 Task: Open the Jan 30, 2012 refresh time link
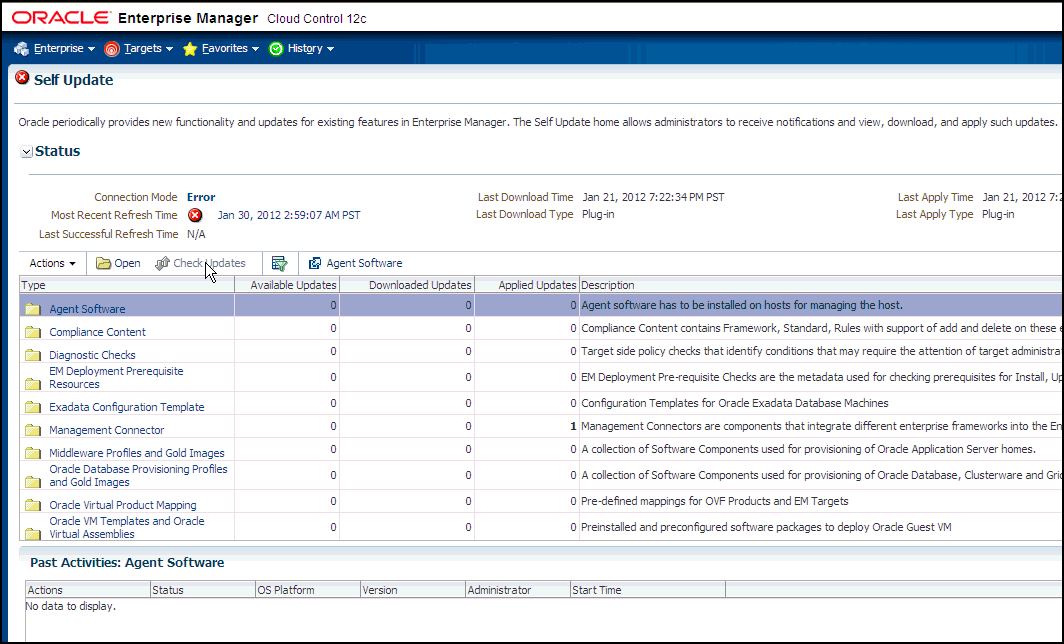(x=289, y=215)
